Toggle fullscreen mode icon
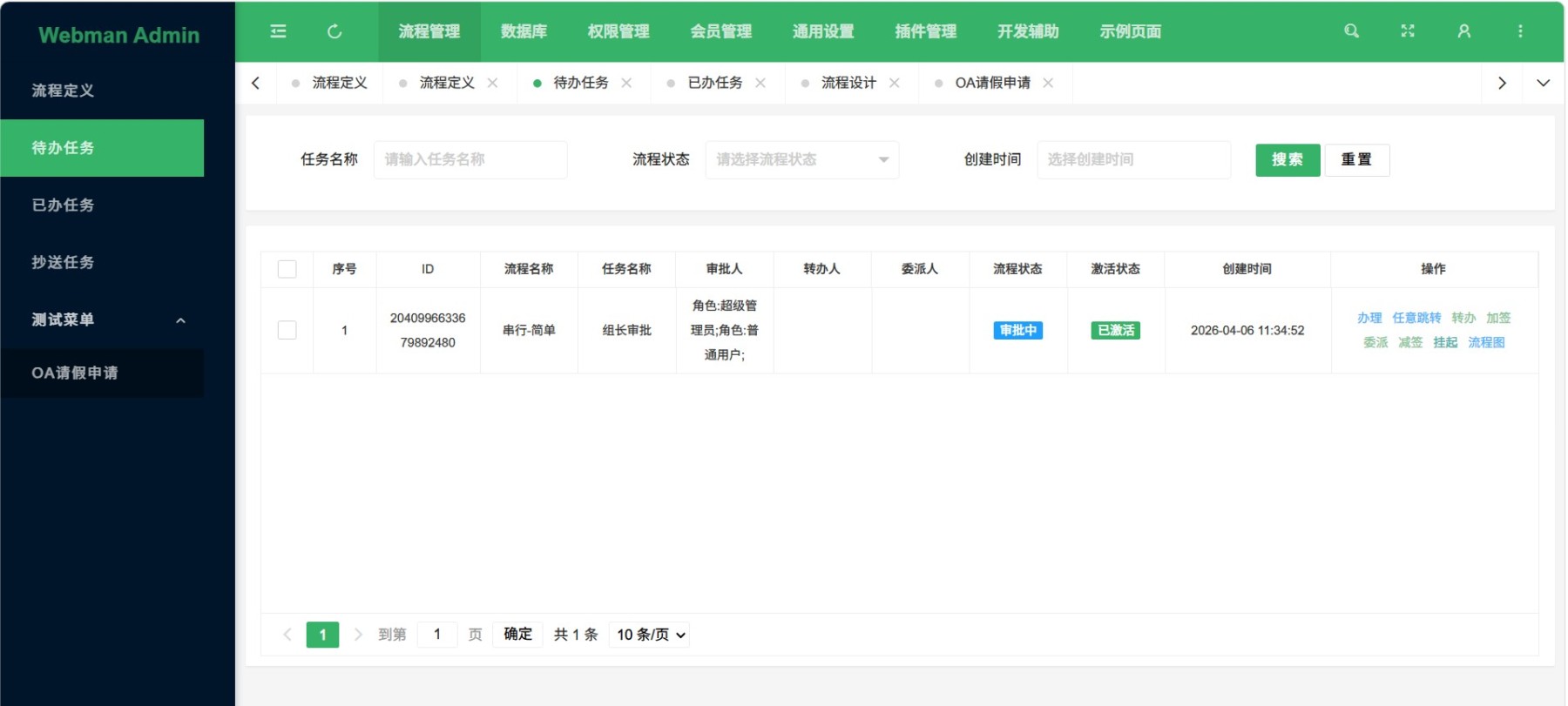Image resolution: width=1568 pixels, height=706 pixels. (1408, 31)
